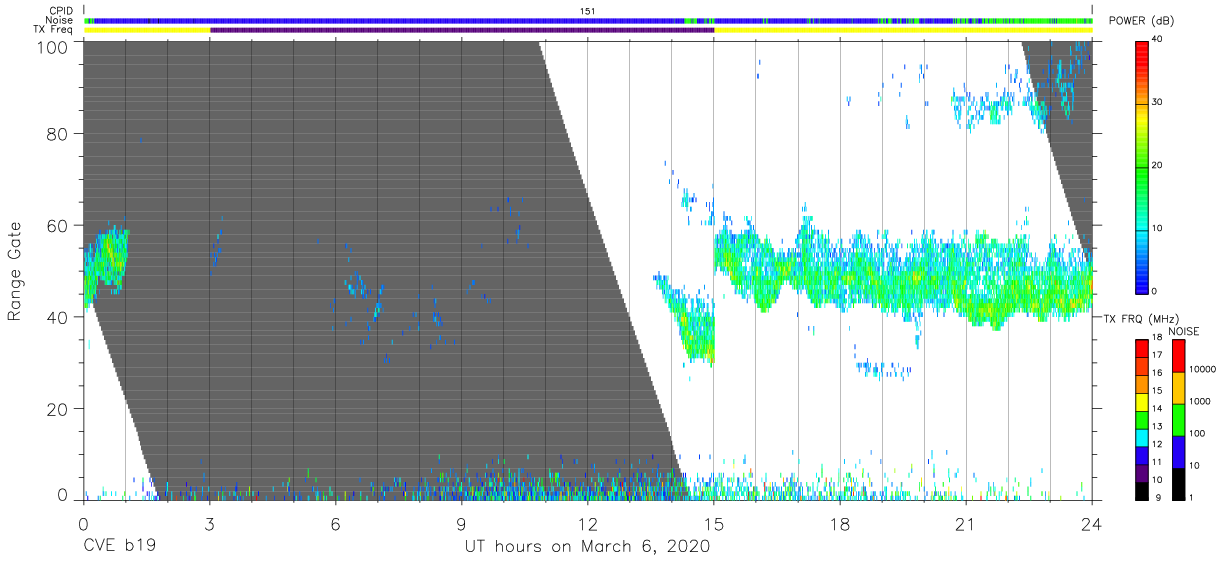Click the range gate axis tick label '40'
Viewport: 1228px width, 567px height.
point(58,317)
